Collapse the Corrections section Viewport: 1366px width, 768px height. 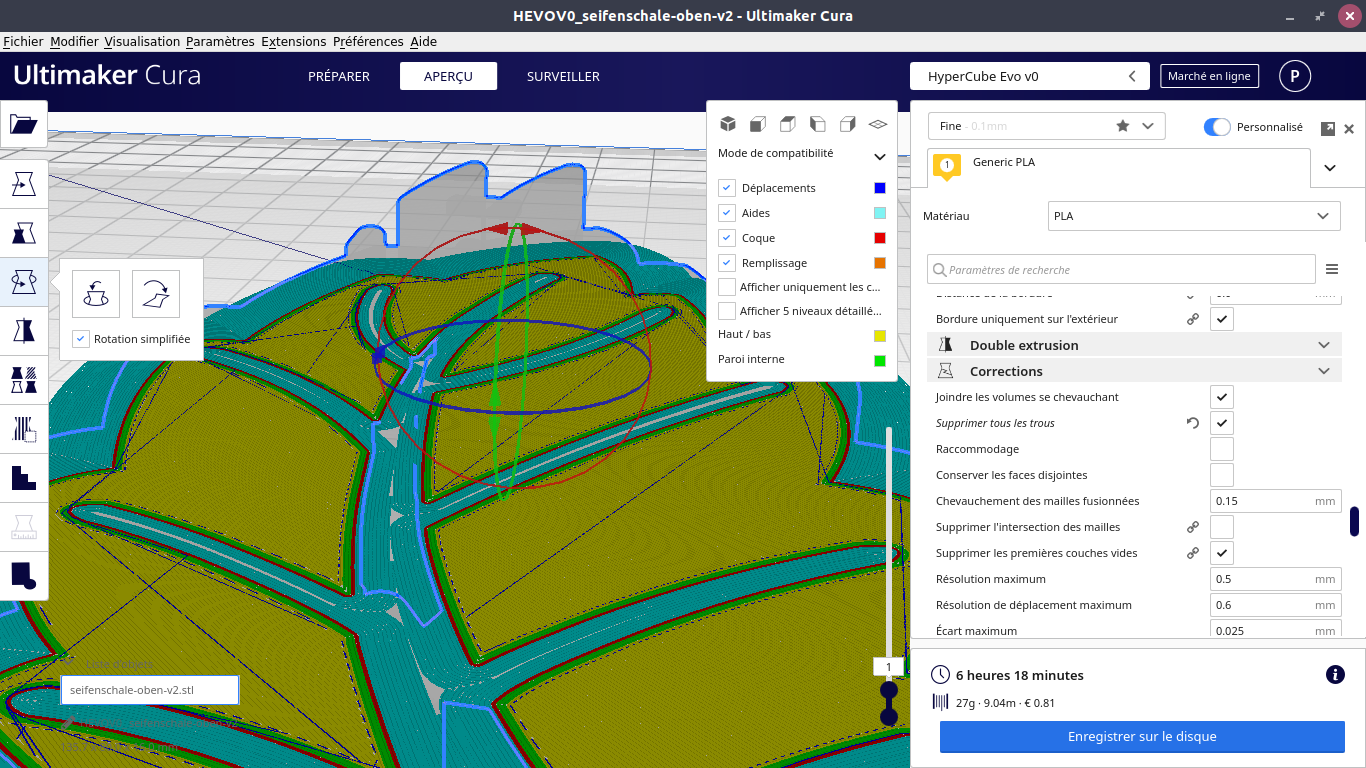(1324, 371)
